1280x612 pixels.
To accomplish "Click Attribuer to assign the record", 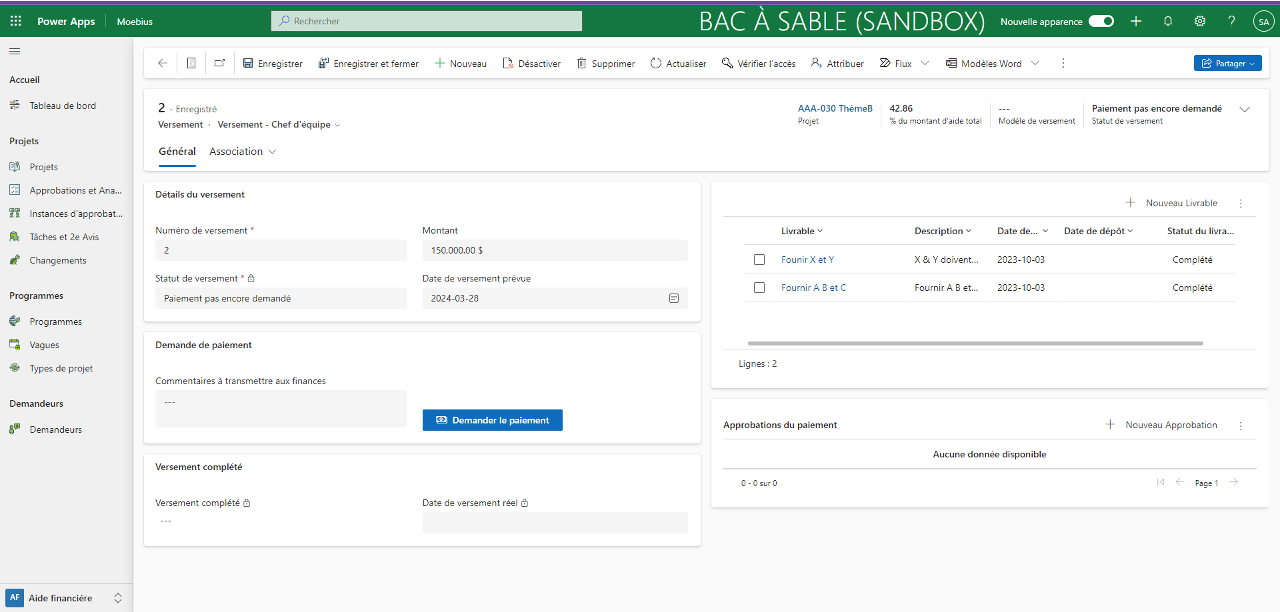I will (x=837, y=63).
